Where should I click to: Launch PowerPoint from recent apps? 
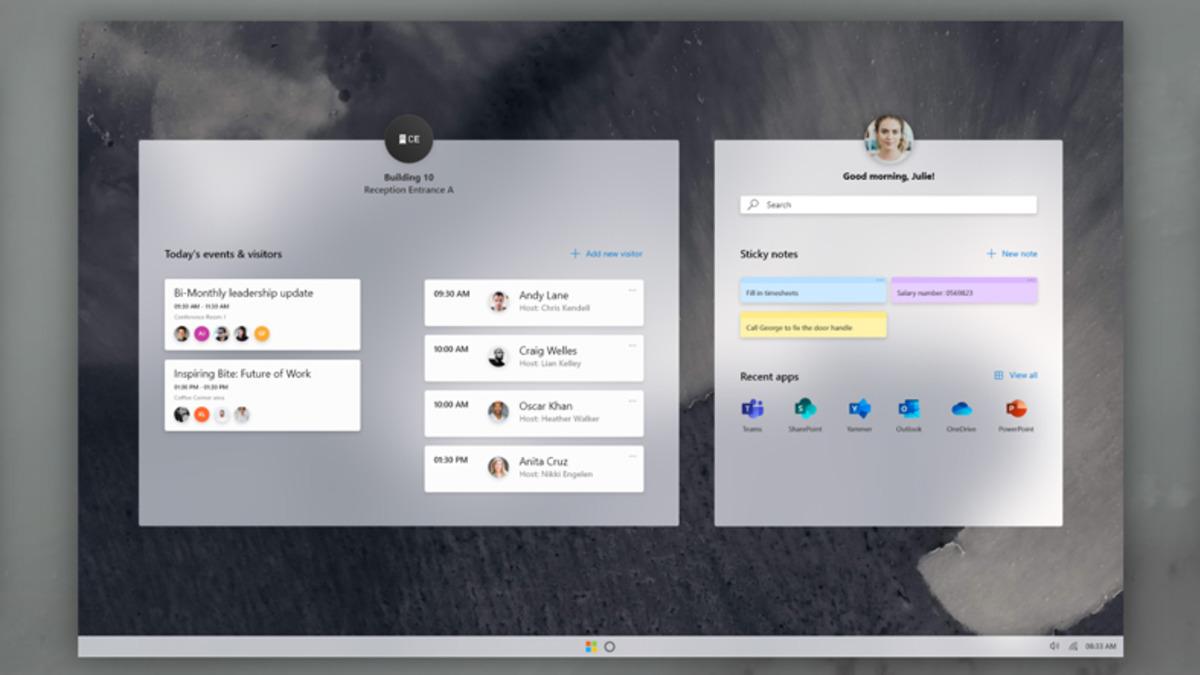[1016, 409]
